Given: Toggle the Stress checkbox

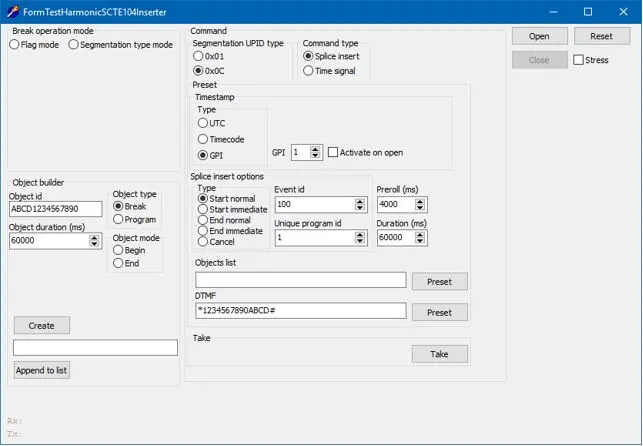Looking at the screenshot, I should 579,60.
